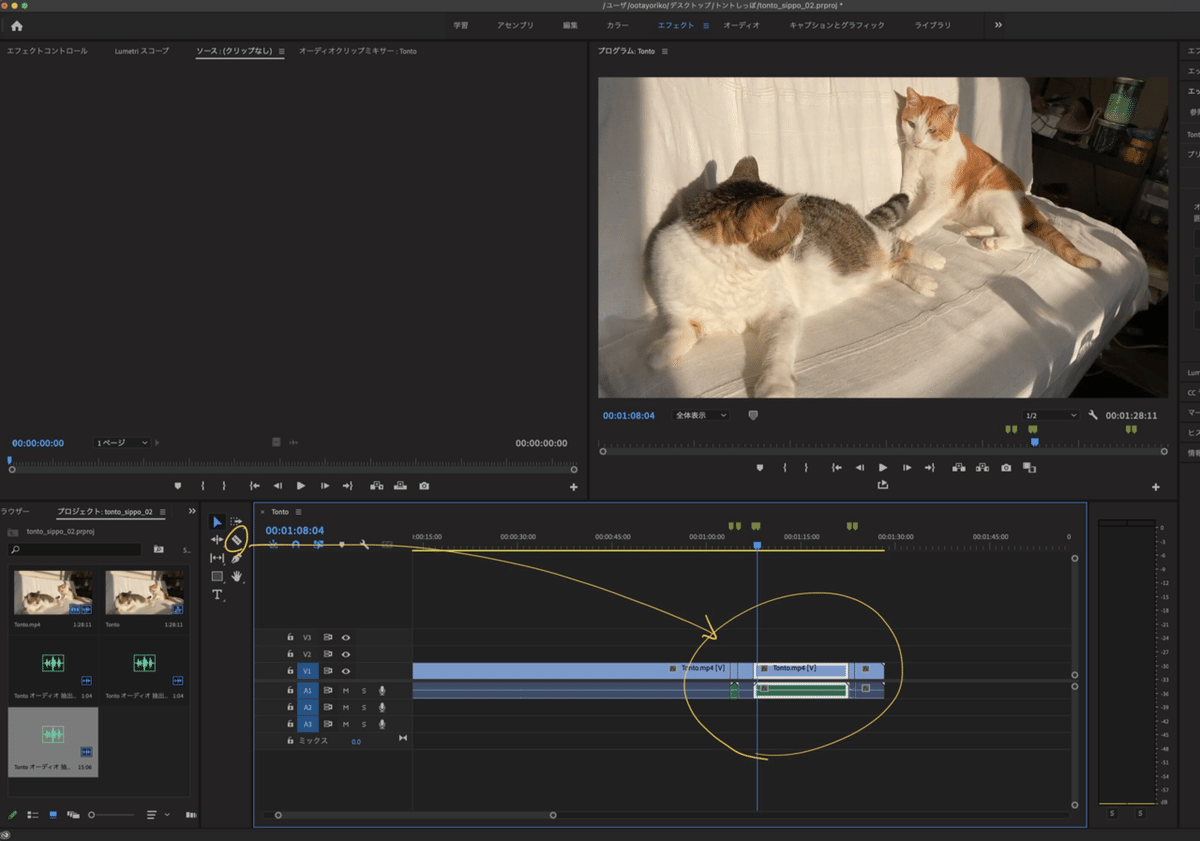Select the Ripple Edit tool
1200x841 pixels.
click(x=217, y=540)
